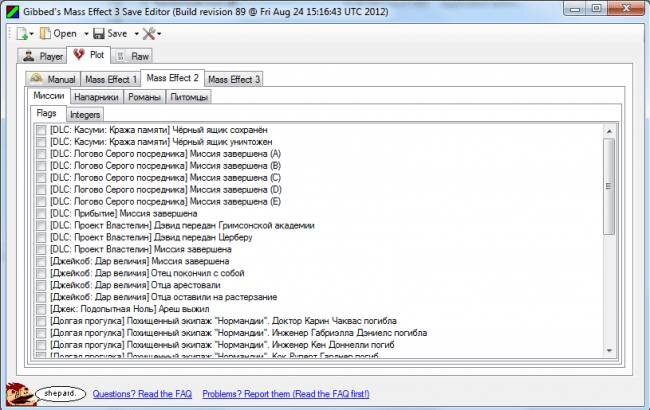
Task: Open the Questions? Read the FAQ link
Action: pyautogui.click(x=142, y=394)
